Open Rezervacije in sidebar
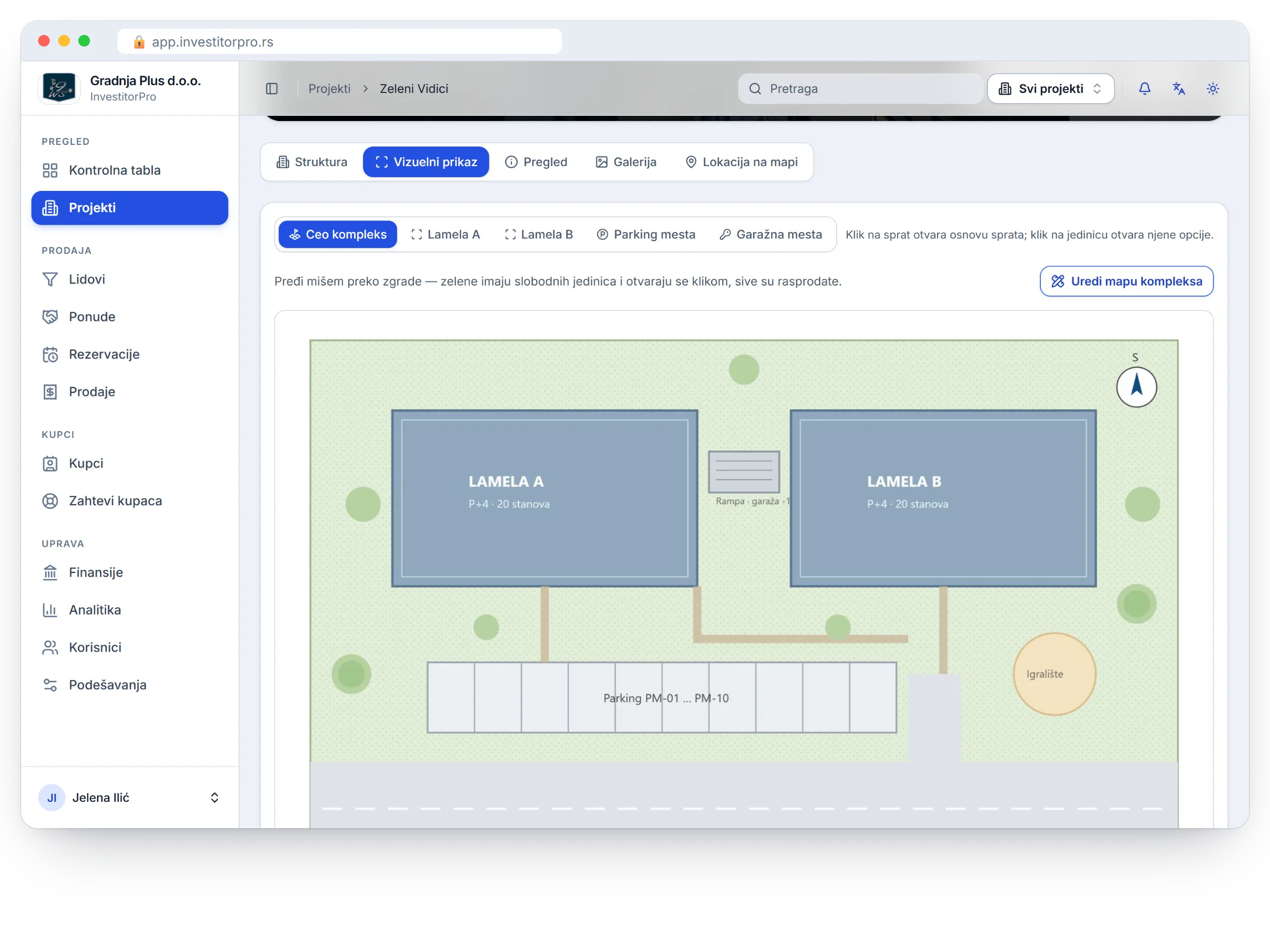Screen dimensions: 1270x952 click(130, 354)
